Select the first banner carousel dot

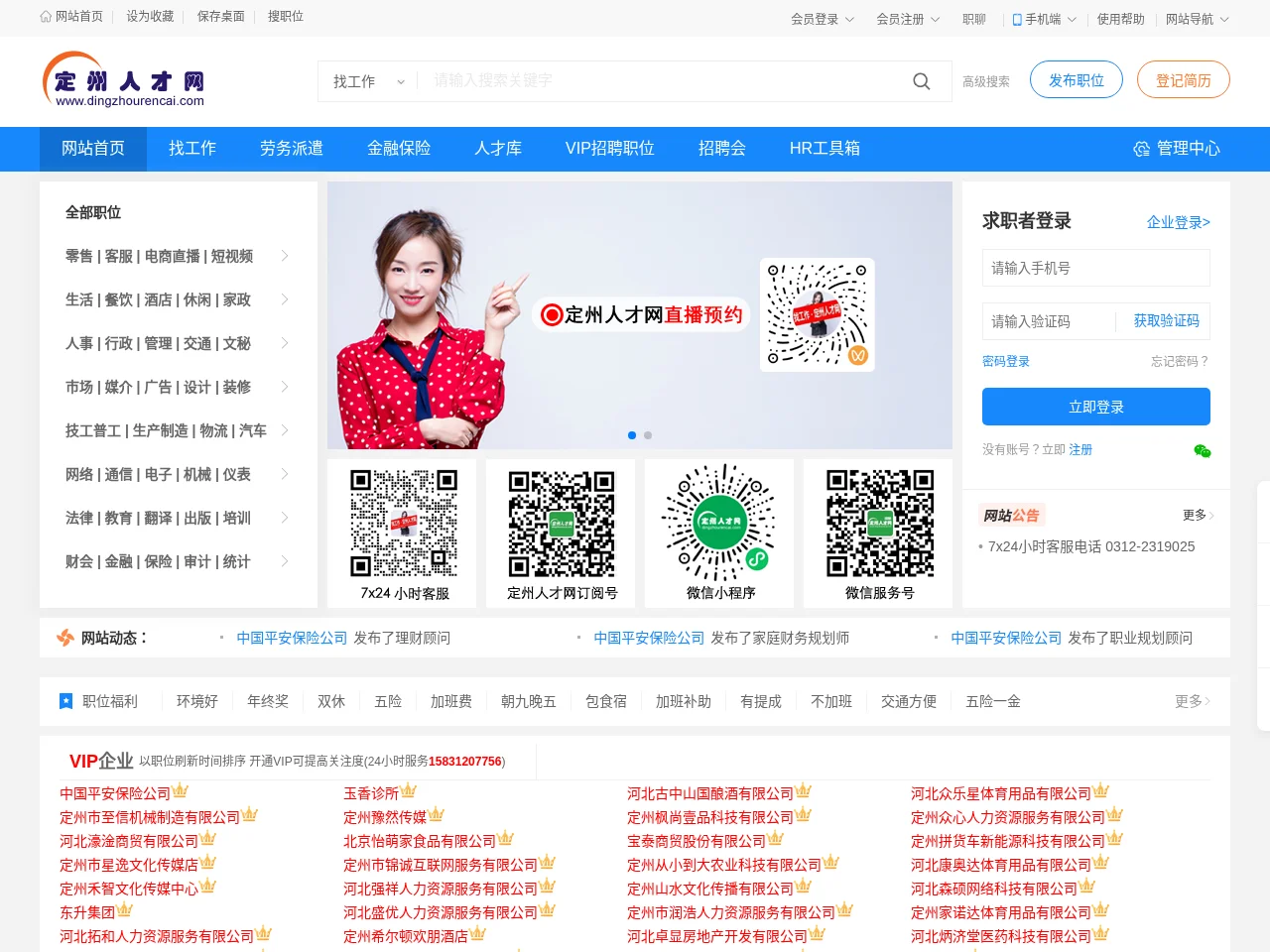(632, 435)
